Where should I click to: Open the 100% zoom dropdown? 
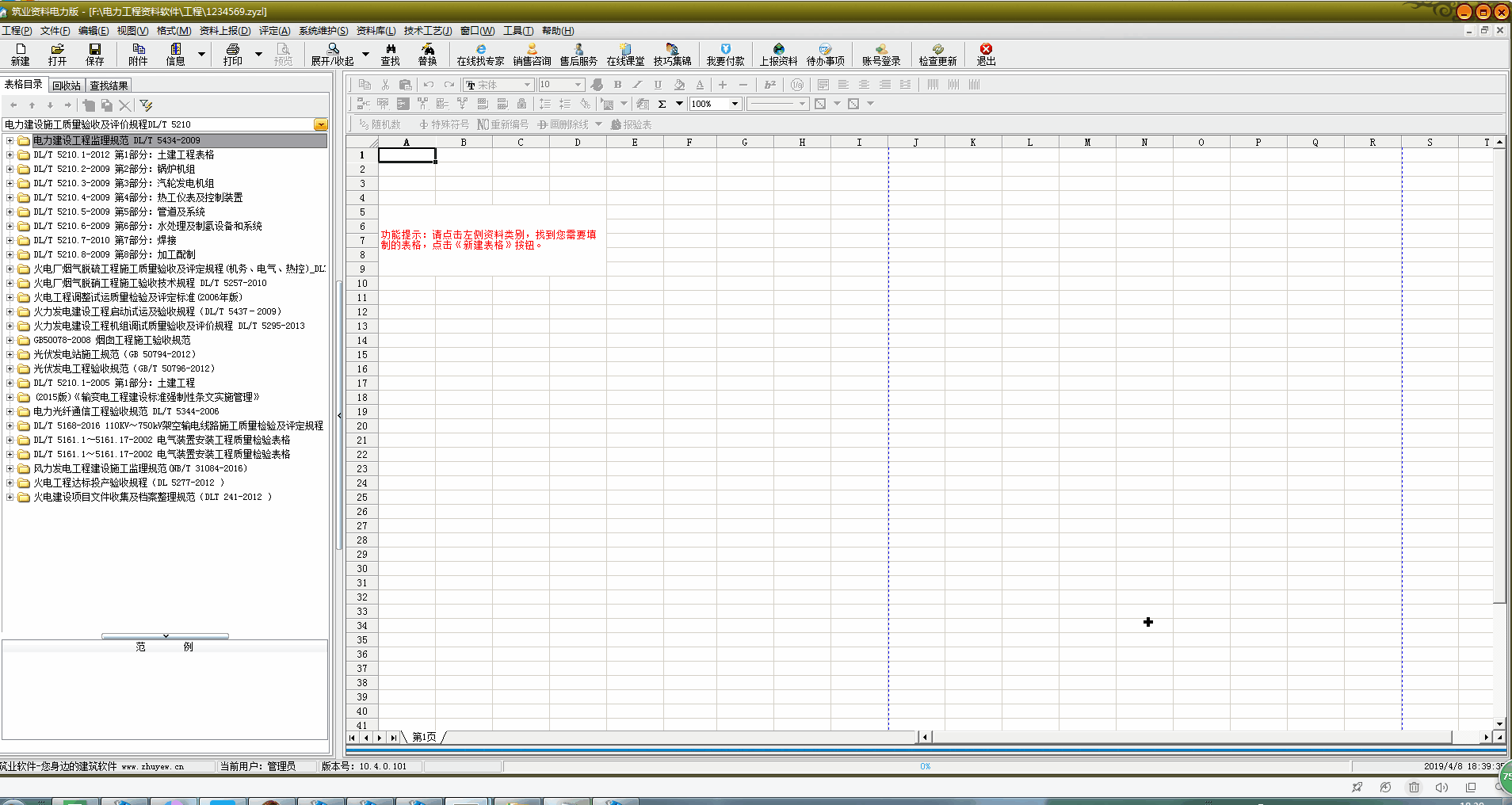coord(735,104)
